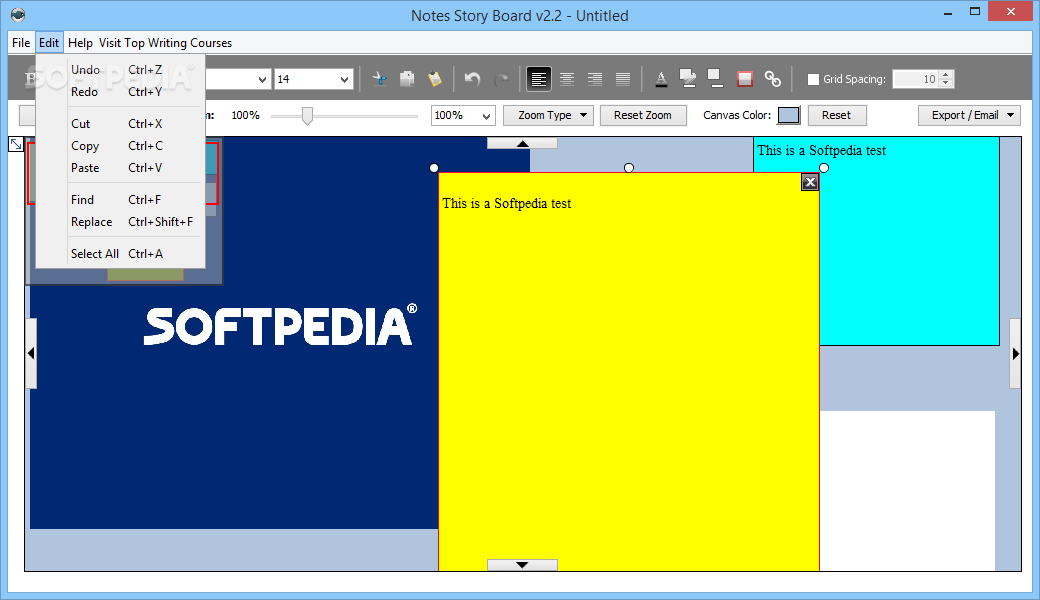Choose Select All from the Edit menu
Image resolution: width=1040 pixels, height=600 pixels.
(119, 253)
